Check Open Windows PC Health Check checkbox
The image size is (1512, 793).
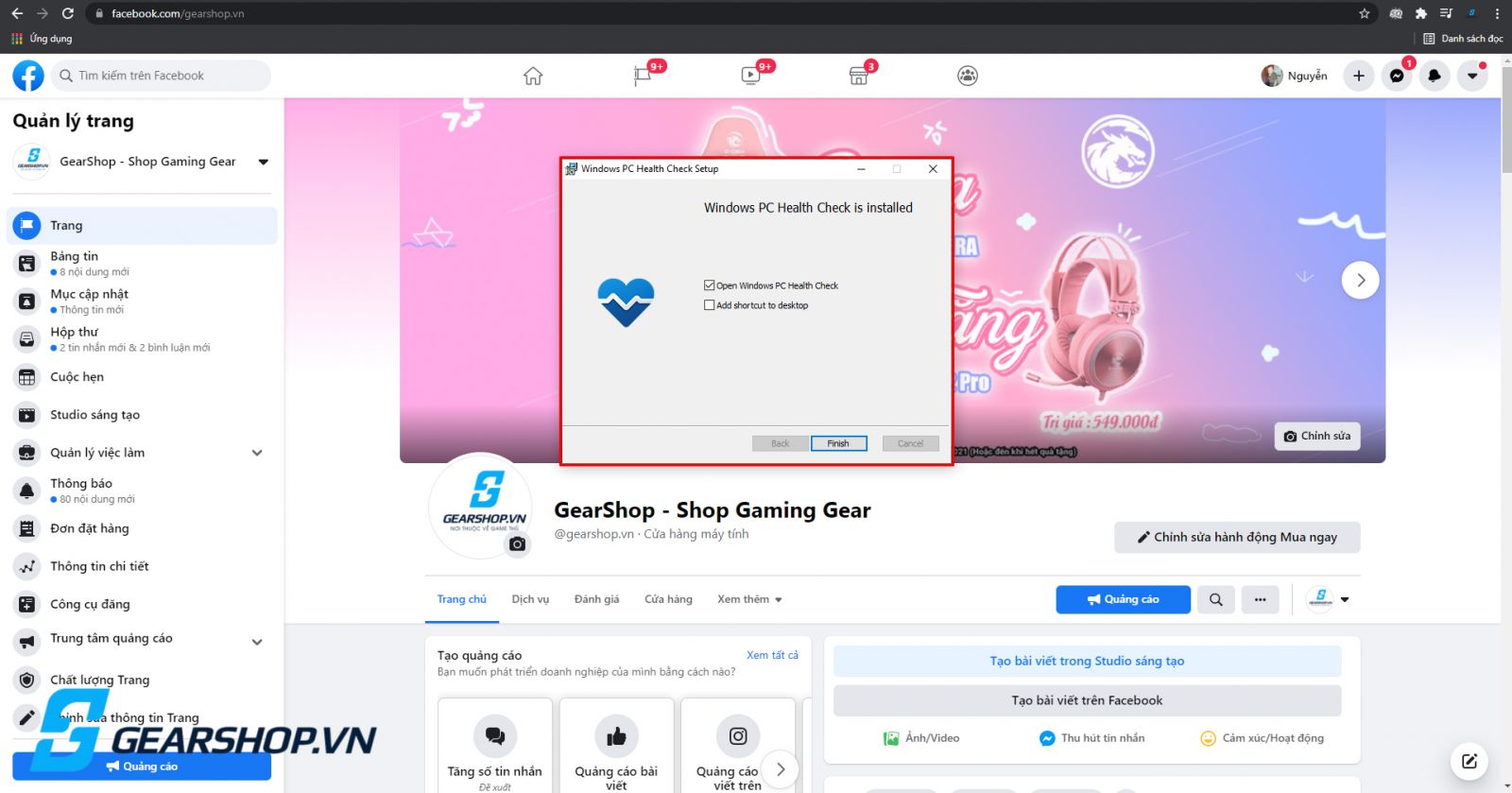(709, 285)
